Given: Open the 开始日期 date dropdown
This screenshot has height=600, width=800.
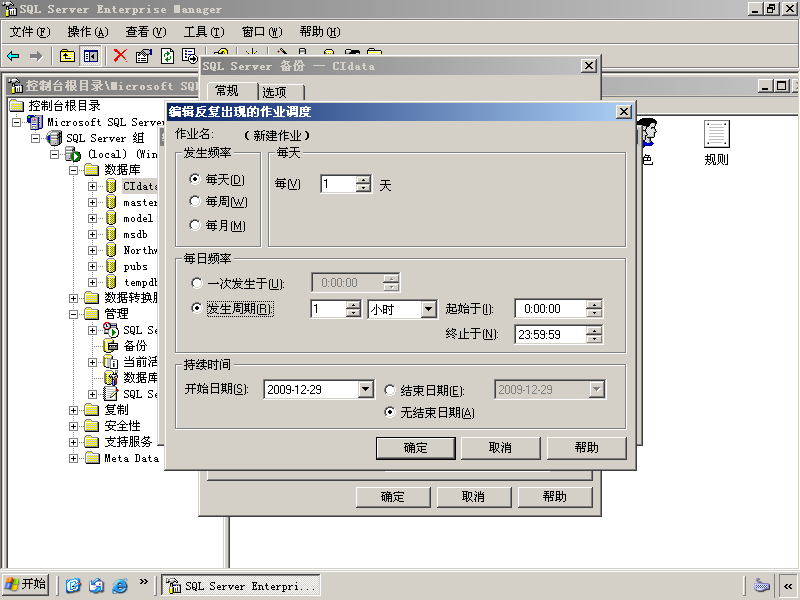Looking at the screenshot, I should [365, 390].
